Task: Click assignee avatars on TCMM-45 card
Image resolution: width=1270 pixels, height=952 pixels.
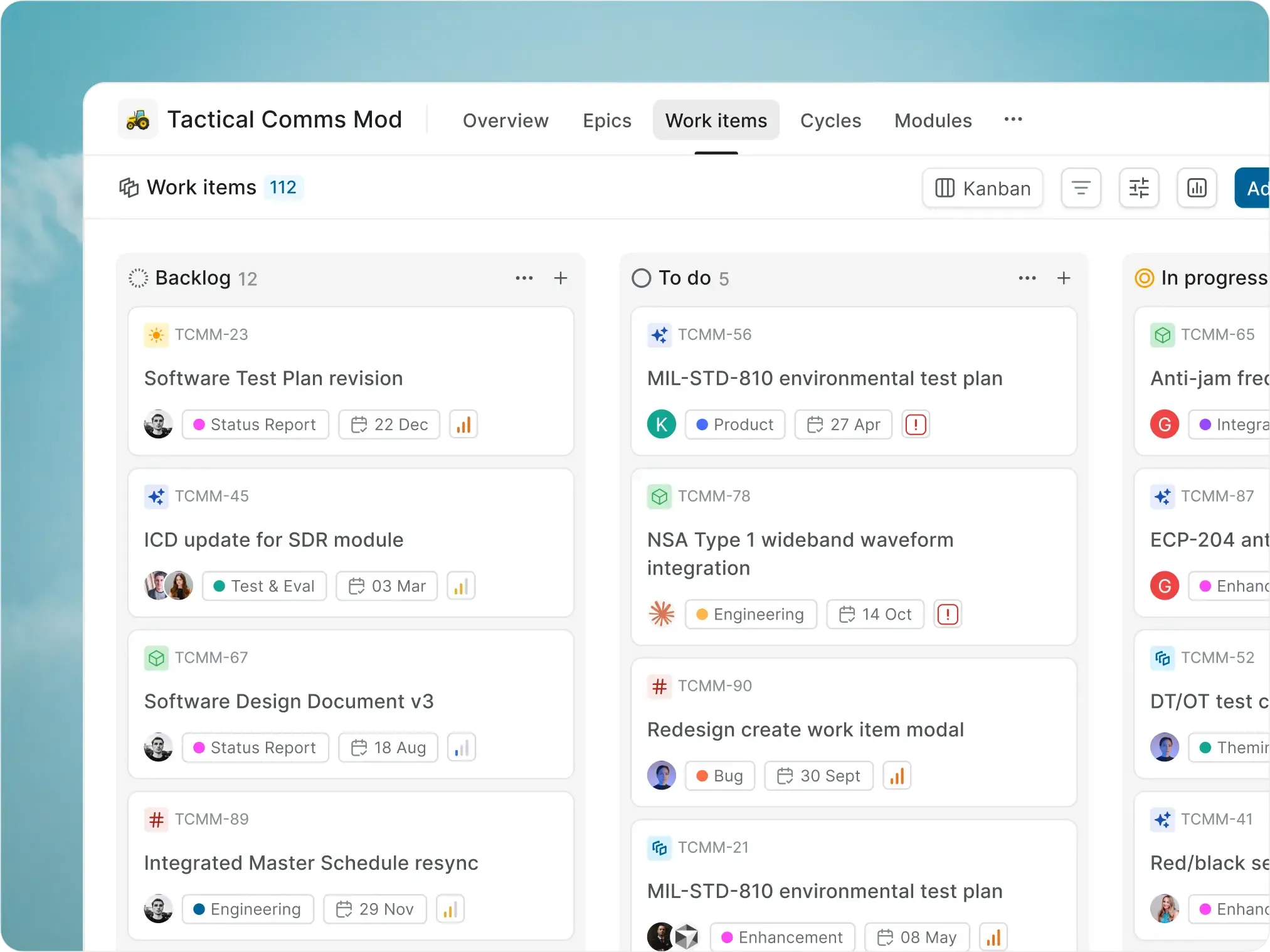Action: coord(169,586)
